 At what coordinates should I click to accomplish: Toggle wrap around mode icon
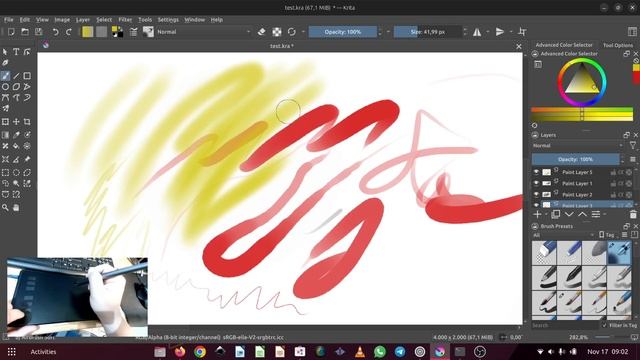tap(522, 32)
